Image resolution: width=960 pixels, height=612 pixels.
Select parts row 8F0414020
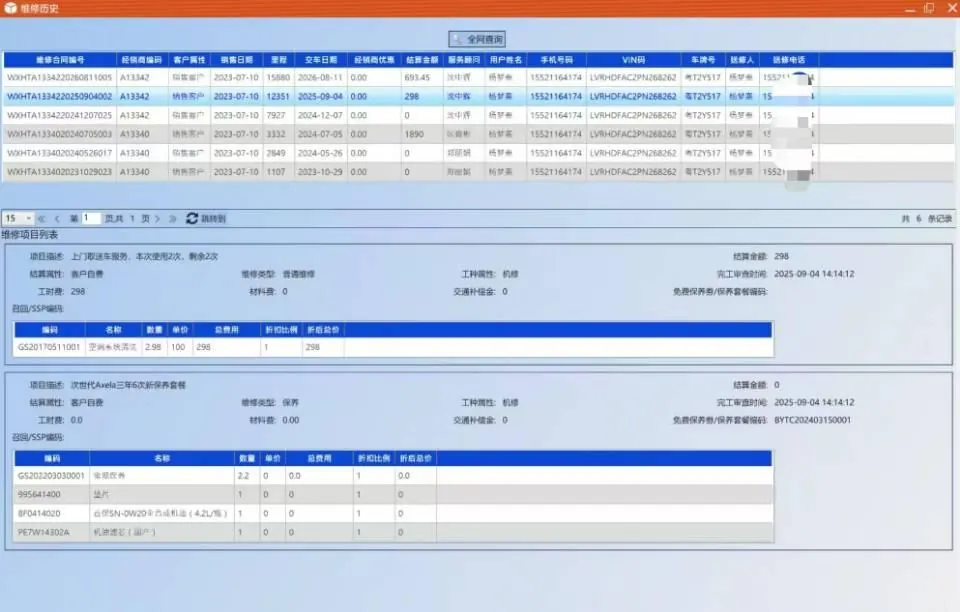tap(394, 513)
